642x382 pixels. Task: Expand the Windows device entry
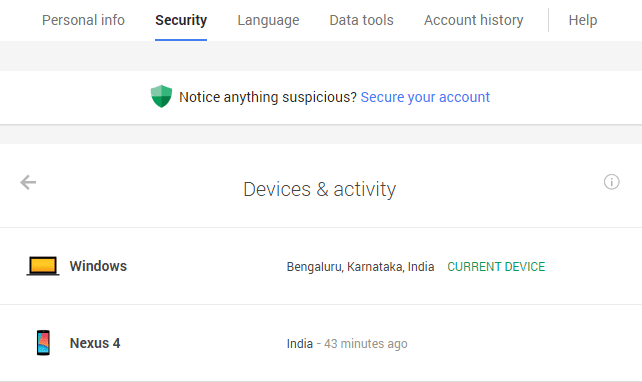[x=321, y=266]
